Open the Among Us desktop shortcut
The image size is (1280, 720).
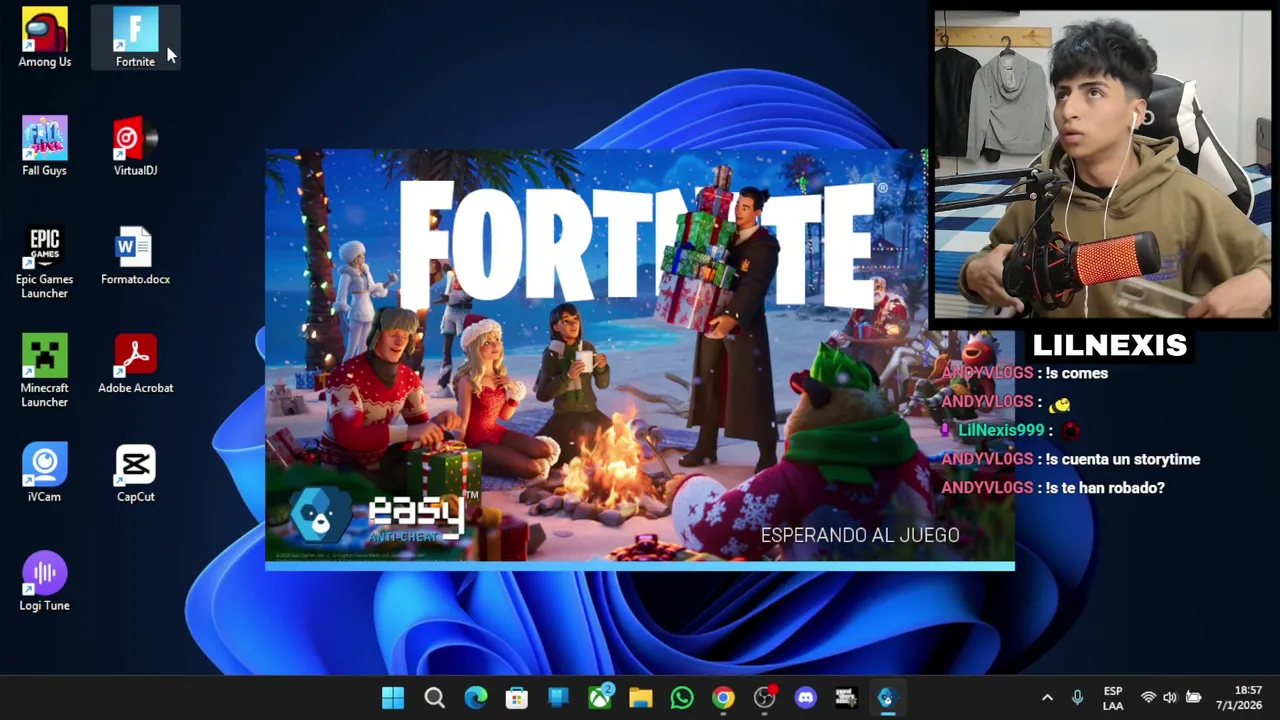pyautogui.click(x=45, y=38)
